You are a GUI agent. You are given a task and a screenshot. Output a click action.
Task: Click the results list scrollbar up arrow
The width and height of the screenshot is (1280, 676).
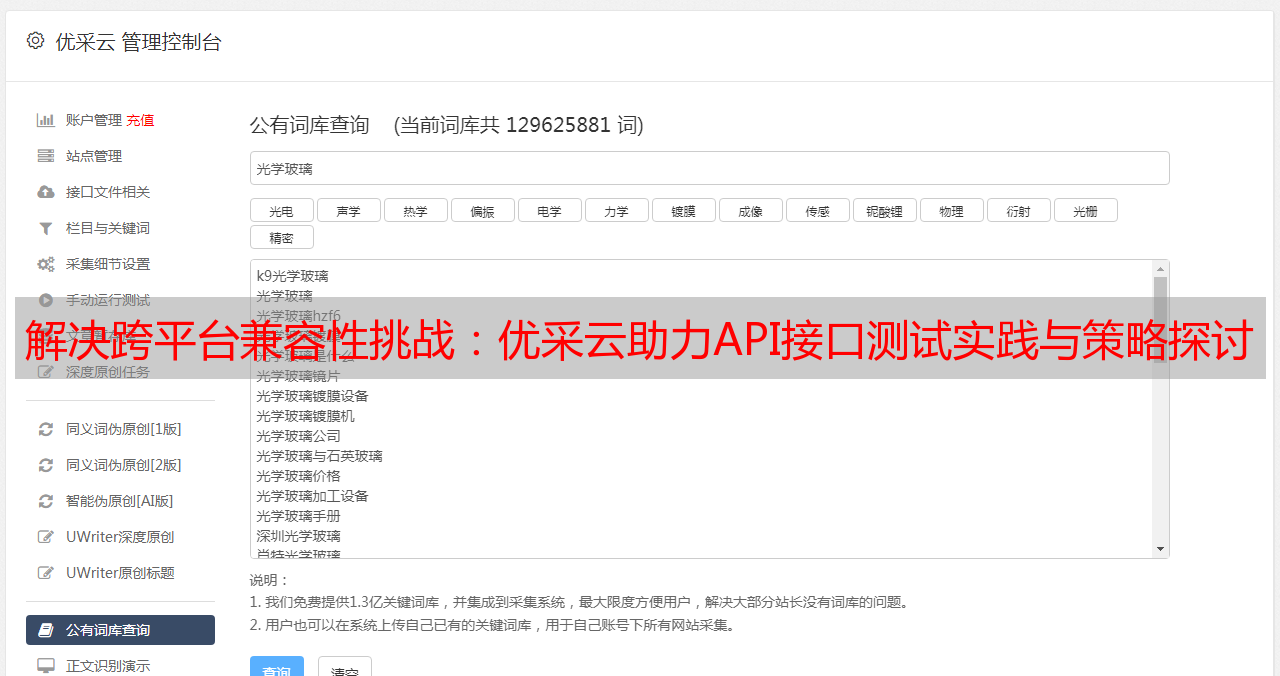(1160, 269)
